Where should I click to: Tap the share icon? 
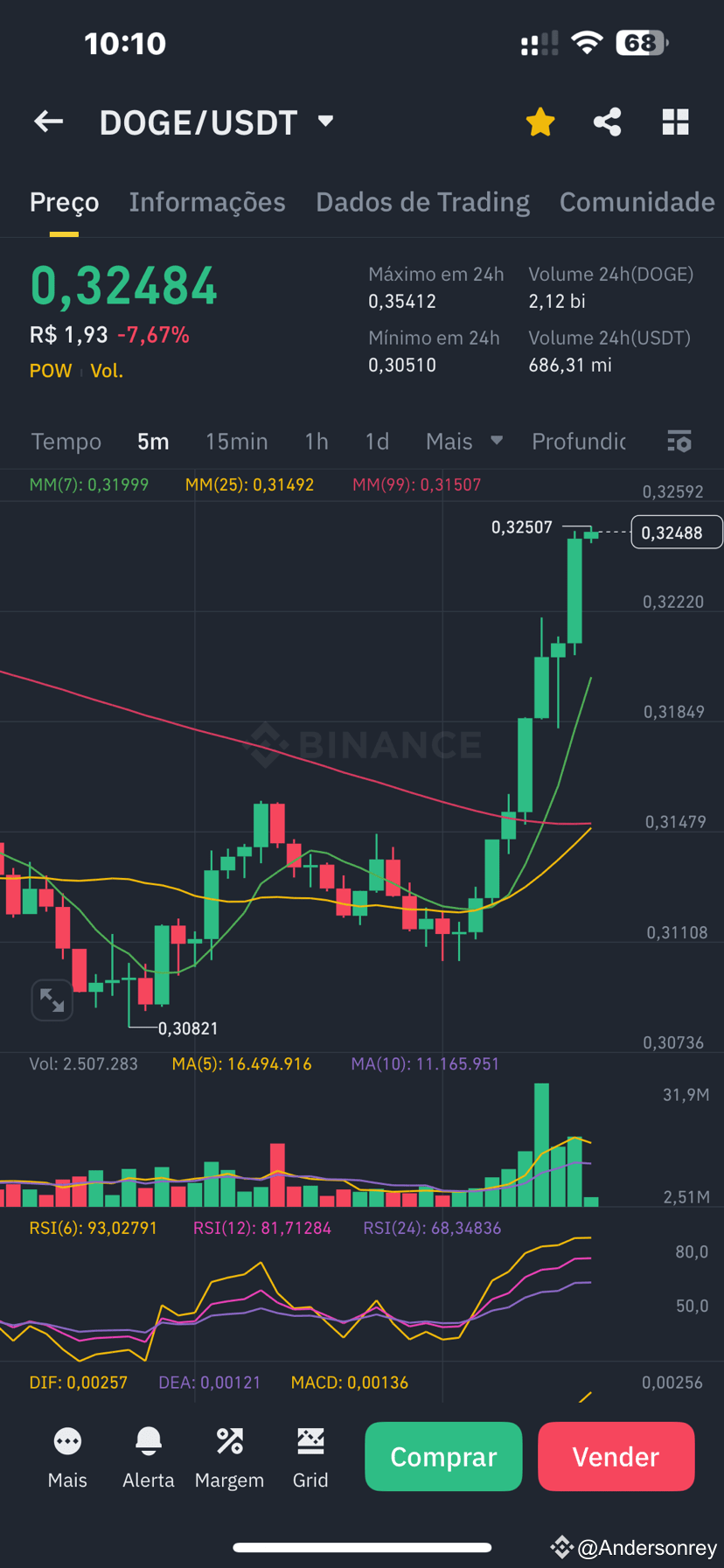(608, 122)
